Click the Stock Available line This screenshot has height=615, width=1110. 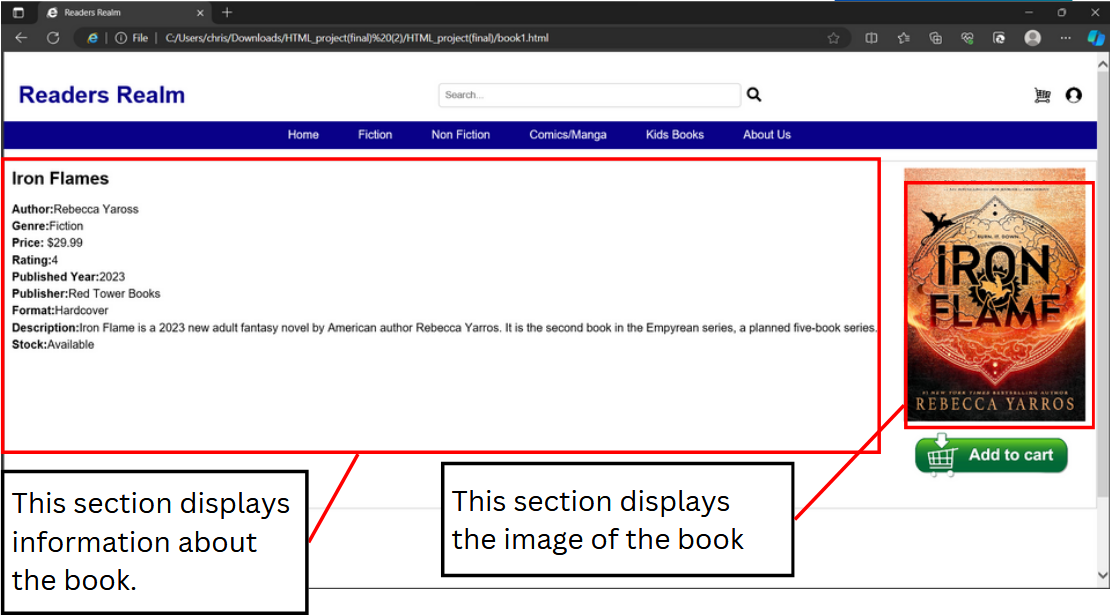(53, 345)
